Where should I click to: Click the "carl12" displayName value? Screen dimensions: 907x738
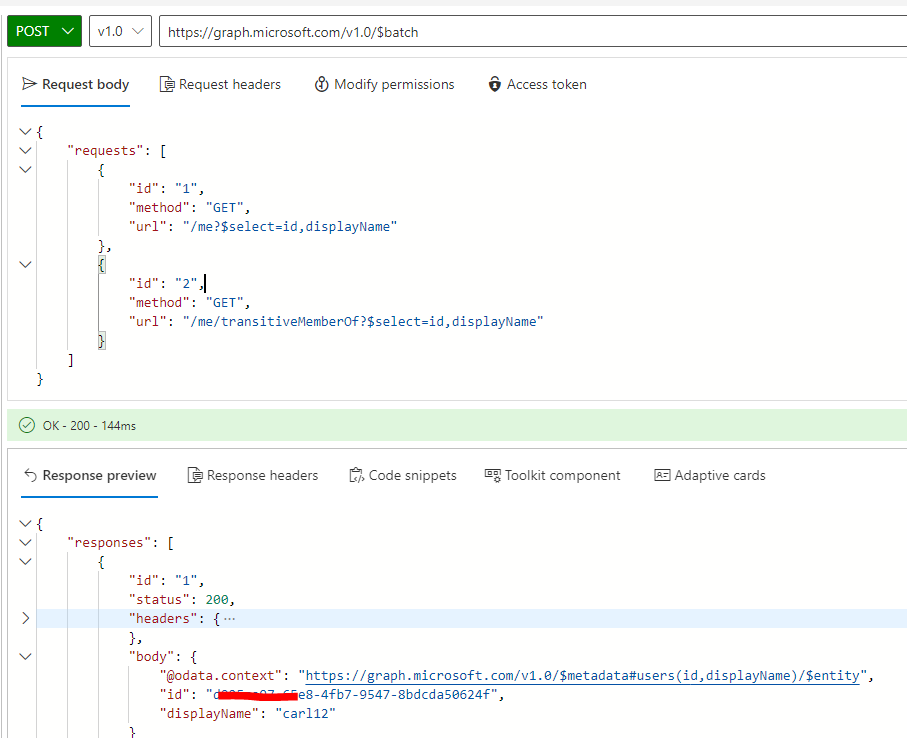(x=305, y=714)
